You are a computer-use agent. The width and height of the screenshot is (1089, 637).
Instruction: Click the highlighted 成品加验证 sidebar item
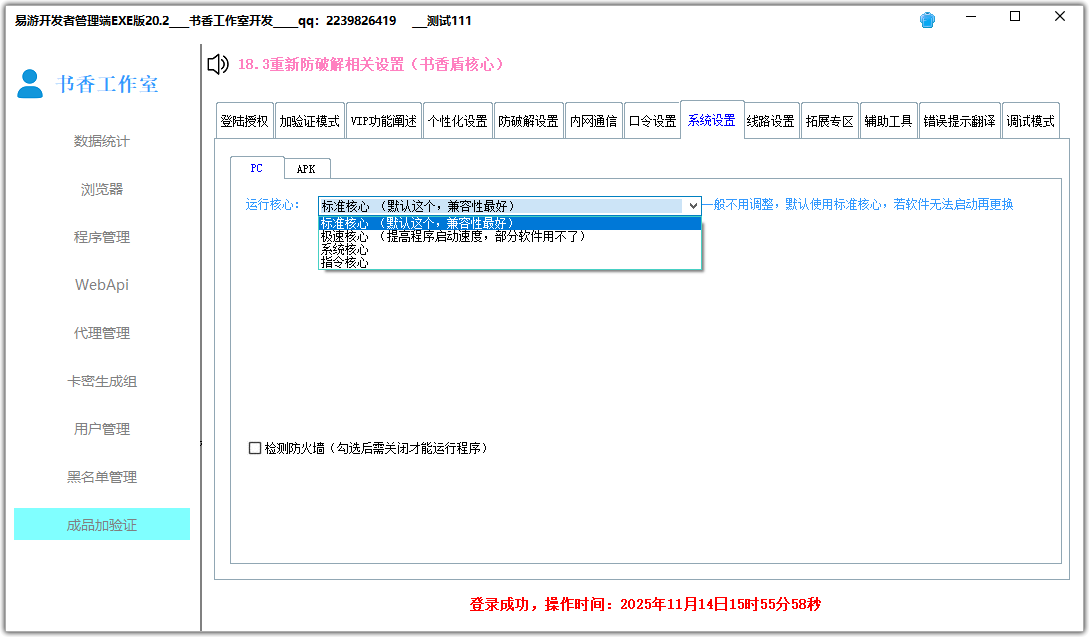pos(101,524)
